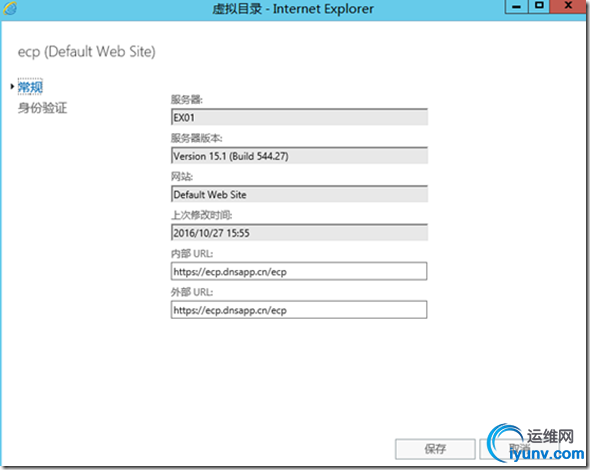
Task: Select the 常规 tab
Action: (30, 87)
